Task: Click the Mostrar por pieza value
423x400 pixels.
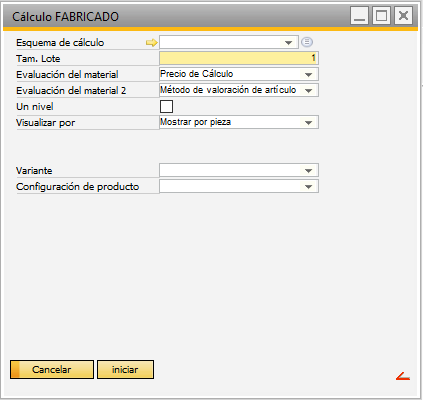Action: point(195,122)
